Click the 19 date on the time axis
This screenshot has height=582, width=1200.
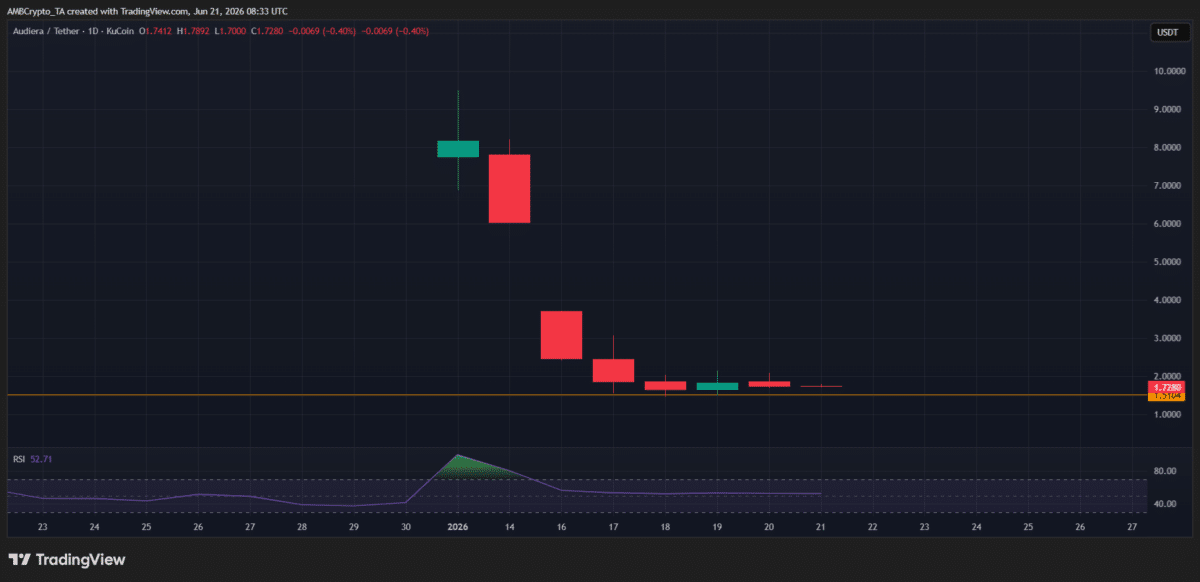(717, 526)
